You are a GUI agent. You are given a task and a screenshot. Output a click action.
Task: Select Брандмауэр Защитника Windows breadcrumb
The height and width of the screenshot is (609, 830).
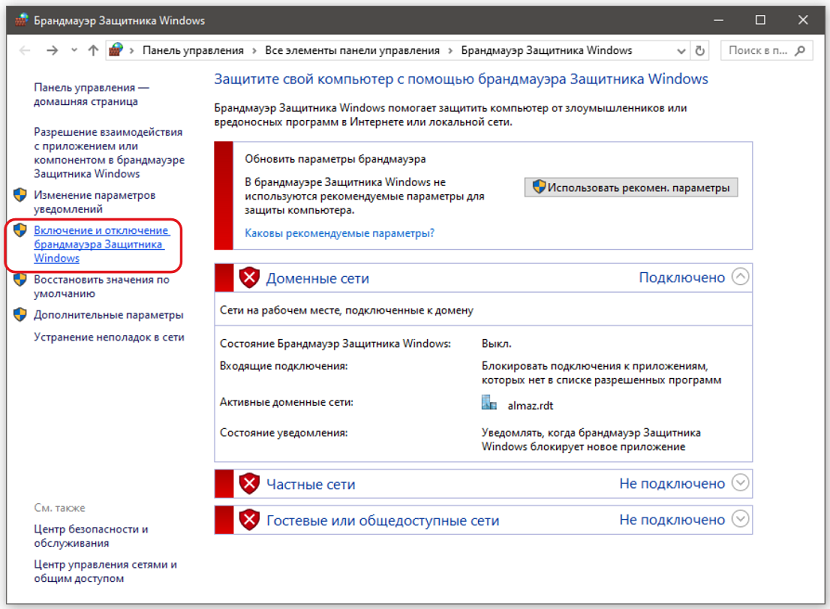point(546,51)
